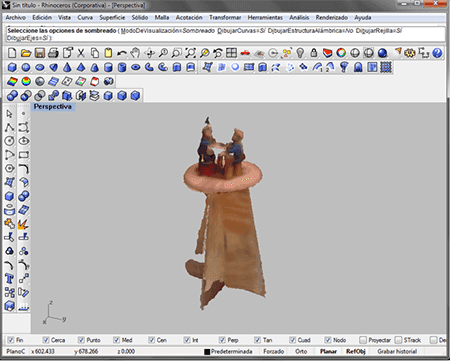Image resolution: width=450 pixels, height=361 pixels.
Task: Open the Renderizado menu
Action: coord(332,17)
